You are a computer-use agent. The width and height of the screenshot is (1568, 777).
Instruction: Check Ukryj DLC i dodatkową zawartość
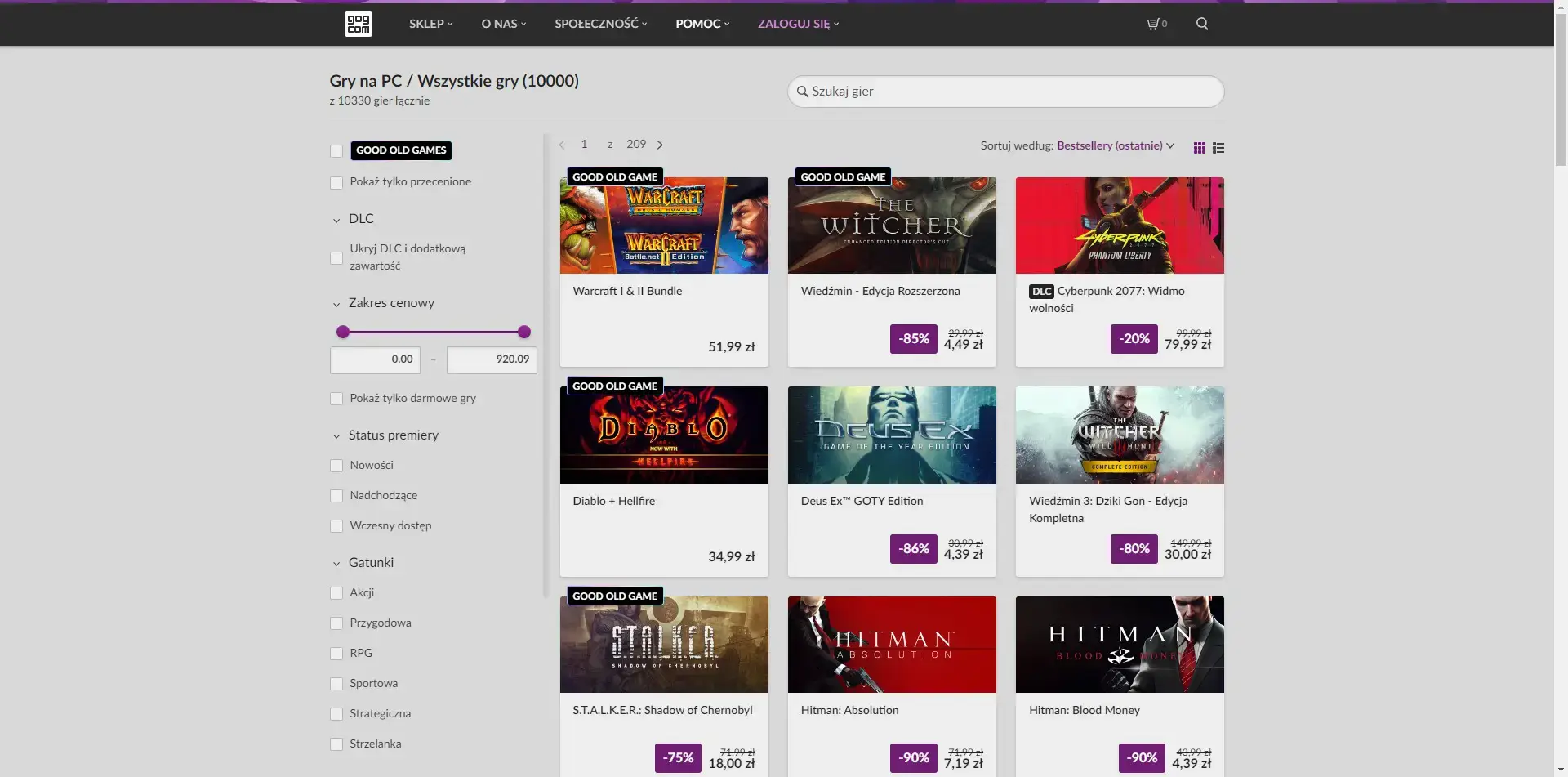pos(336,257)
